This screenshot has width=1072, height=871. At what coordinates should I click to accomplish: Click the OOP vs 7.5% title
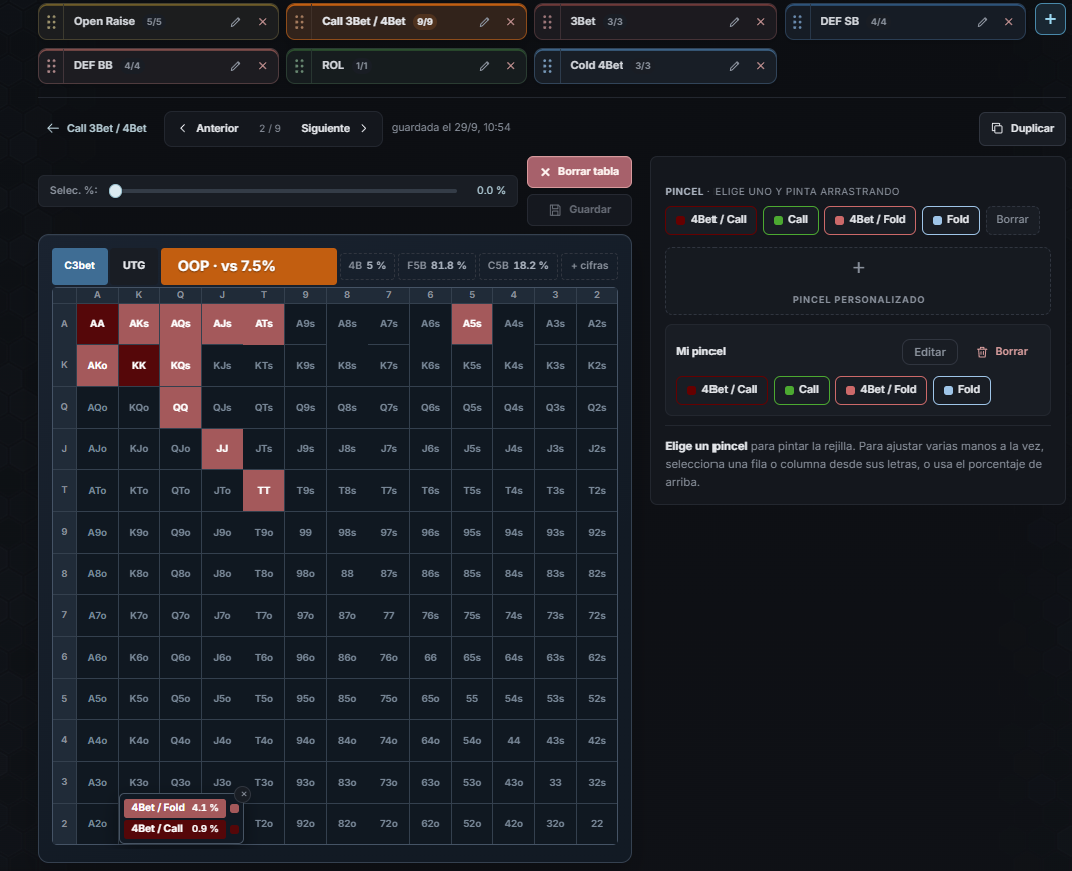click(249, 266)
